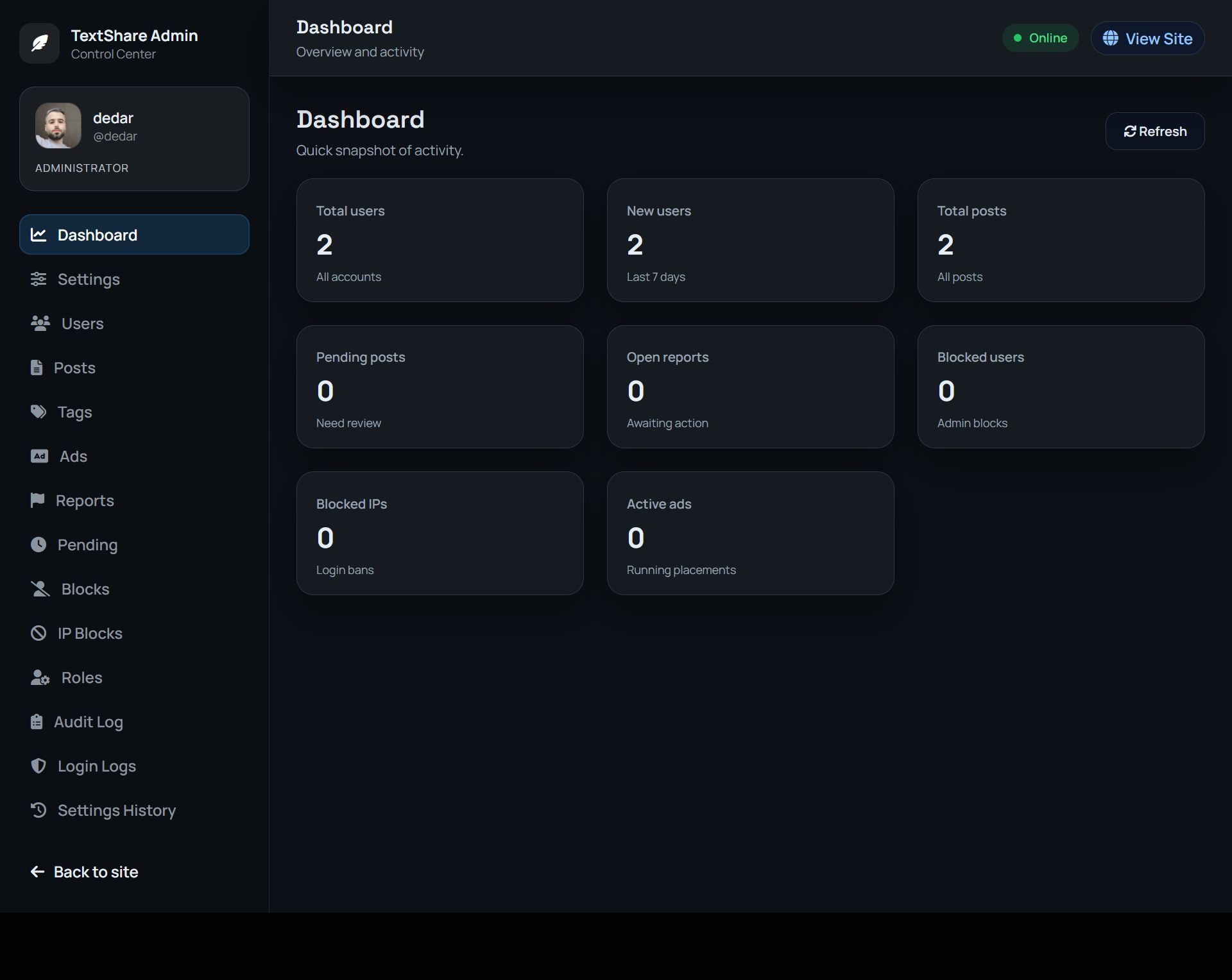This screenshot has height=980, width=1232.
Task: Open the Posts menu item
Action: coord(74,367)
